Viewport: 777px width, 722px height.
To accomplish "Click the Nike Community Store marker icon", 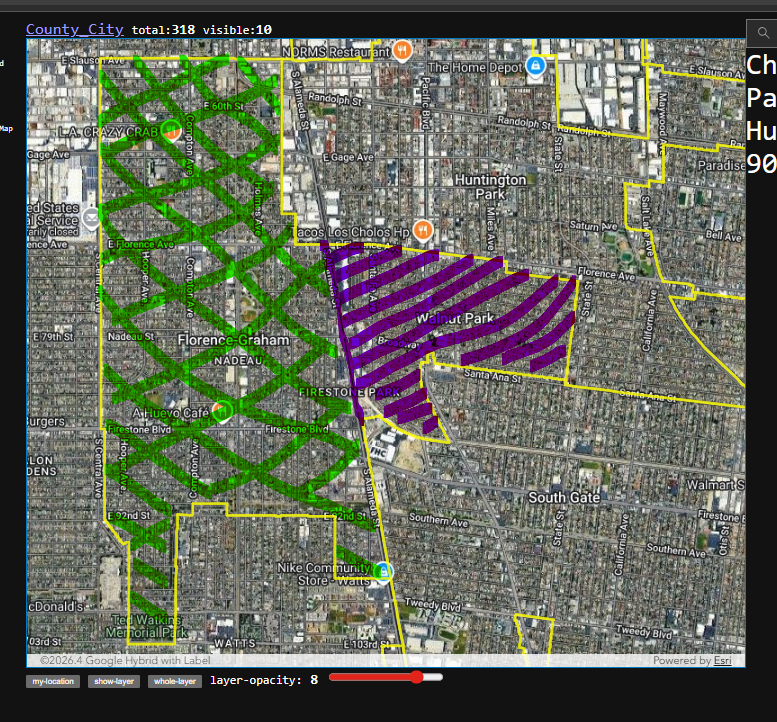I will [x=383, y=571].
